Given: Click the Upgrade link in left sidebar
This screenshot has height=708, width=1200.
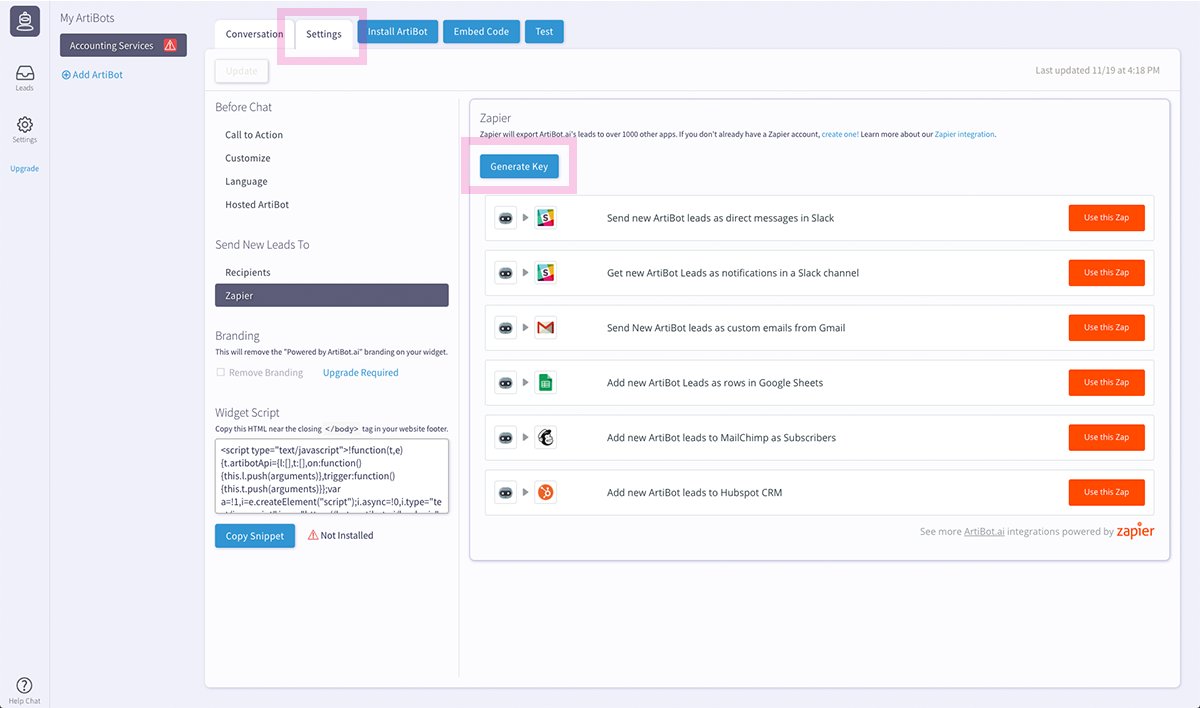Looking at the screenshot, I should (x=25, y=169).
